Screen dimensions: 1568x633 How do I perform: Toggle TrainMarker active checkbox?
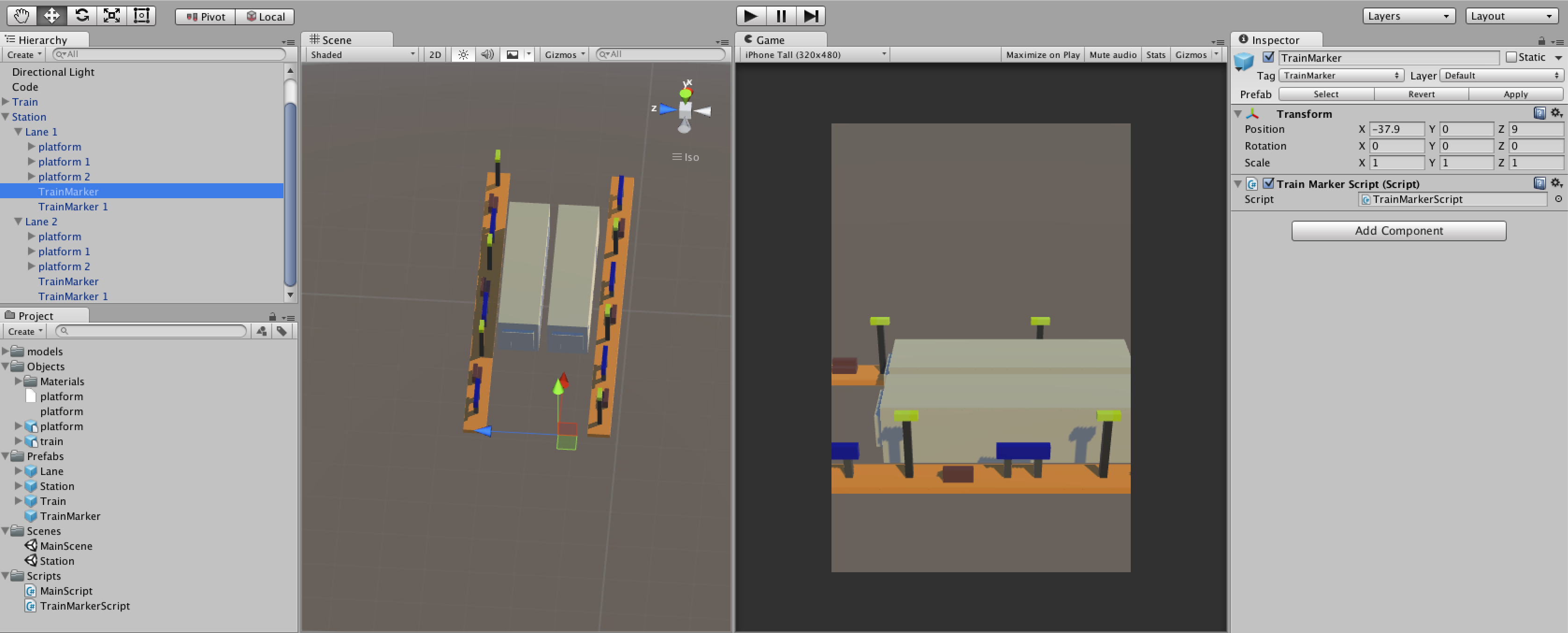[x=1269, y=57]
